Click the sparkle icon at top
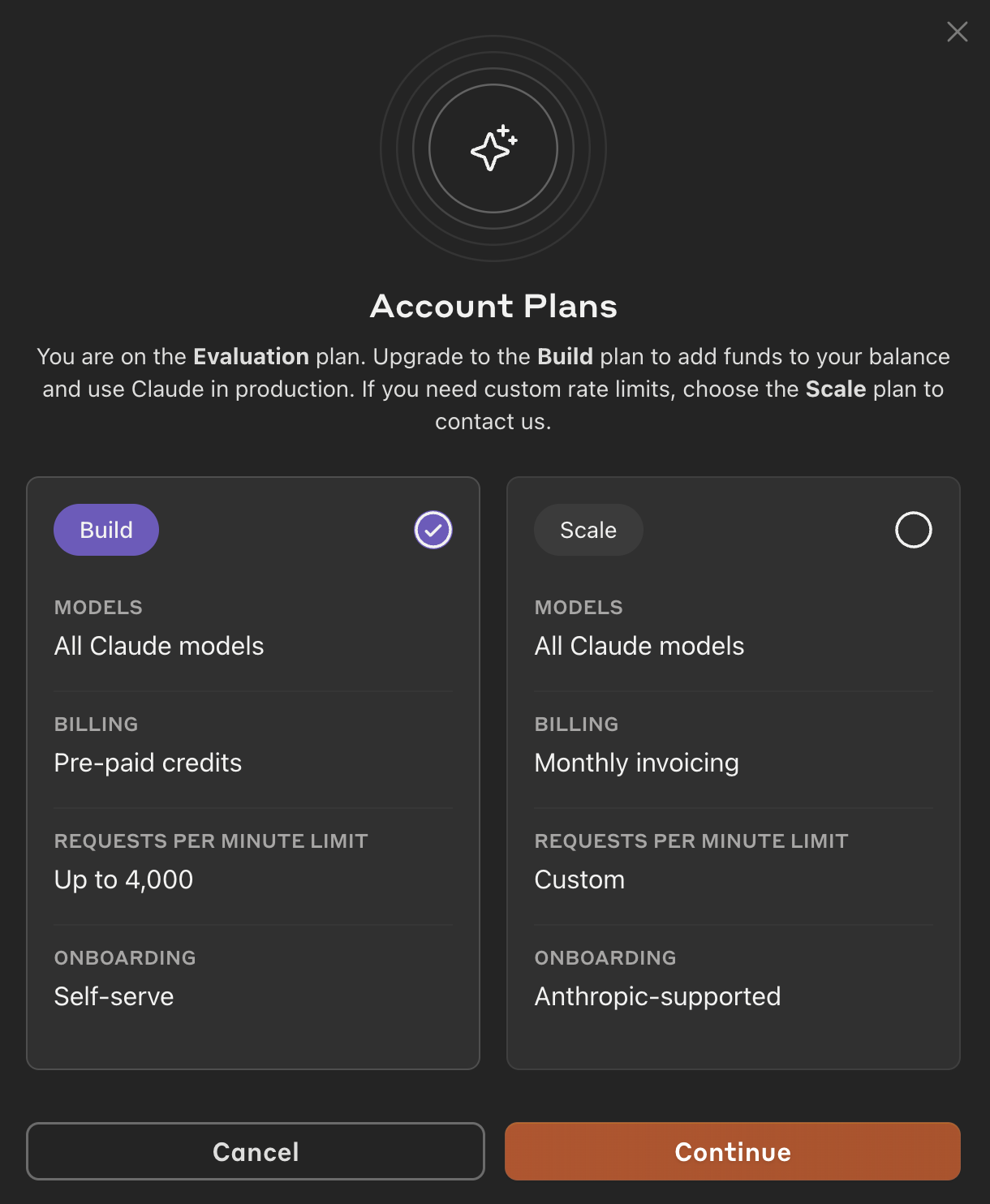This screenshot has width=990, height=1204. [493, 148]
